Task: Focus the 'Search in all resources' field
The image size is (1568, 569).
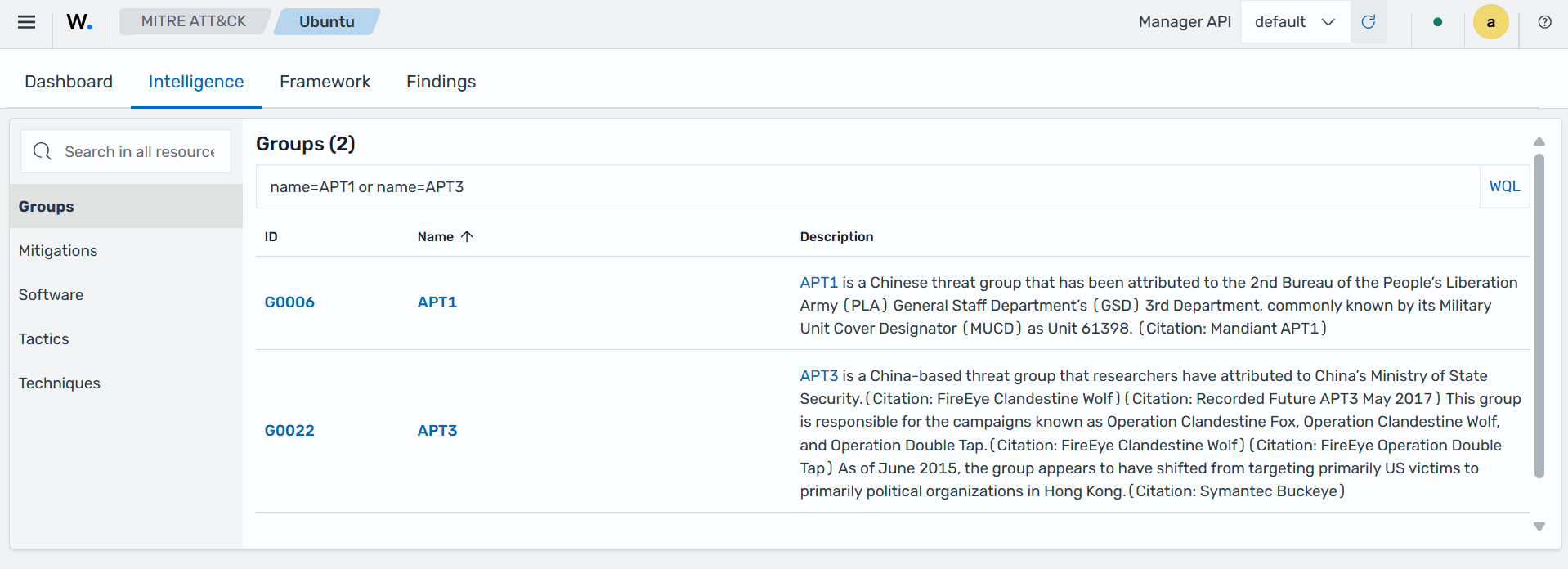Action: tap(126, 151)
